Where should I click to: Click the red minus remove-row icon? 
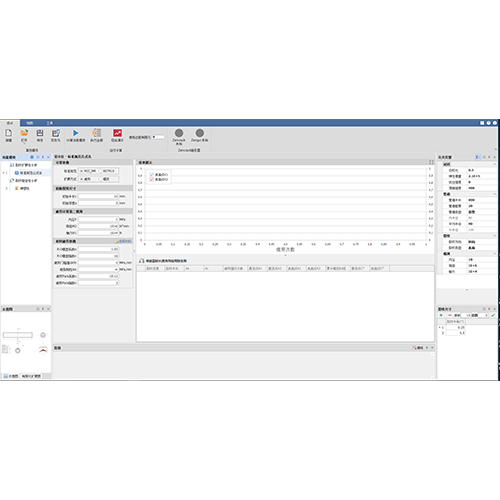click(x=450, y=315)
